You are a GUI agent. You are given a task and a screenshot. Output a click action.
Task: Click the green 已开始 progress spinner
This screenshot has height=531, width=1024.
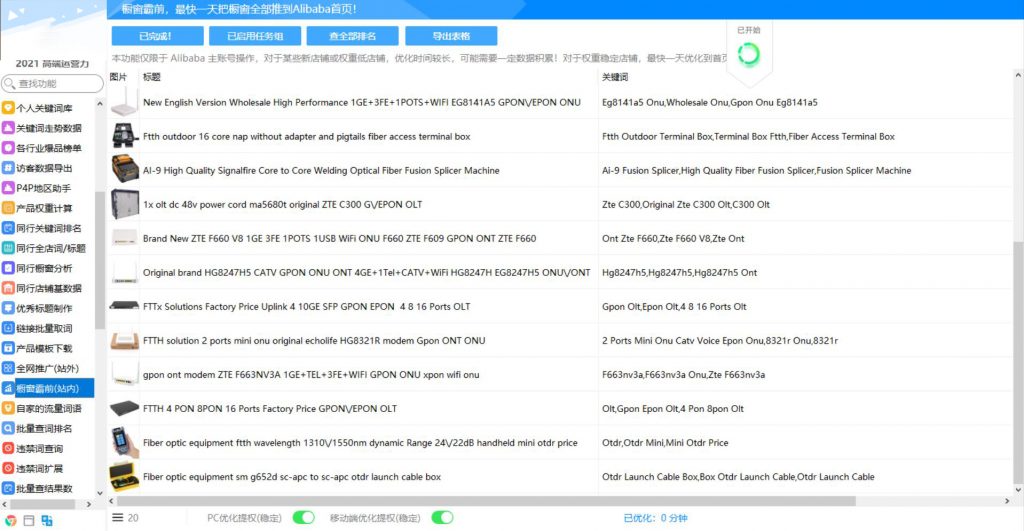click(748, 54)
